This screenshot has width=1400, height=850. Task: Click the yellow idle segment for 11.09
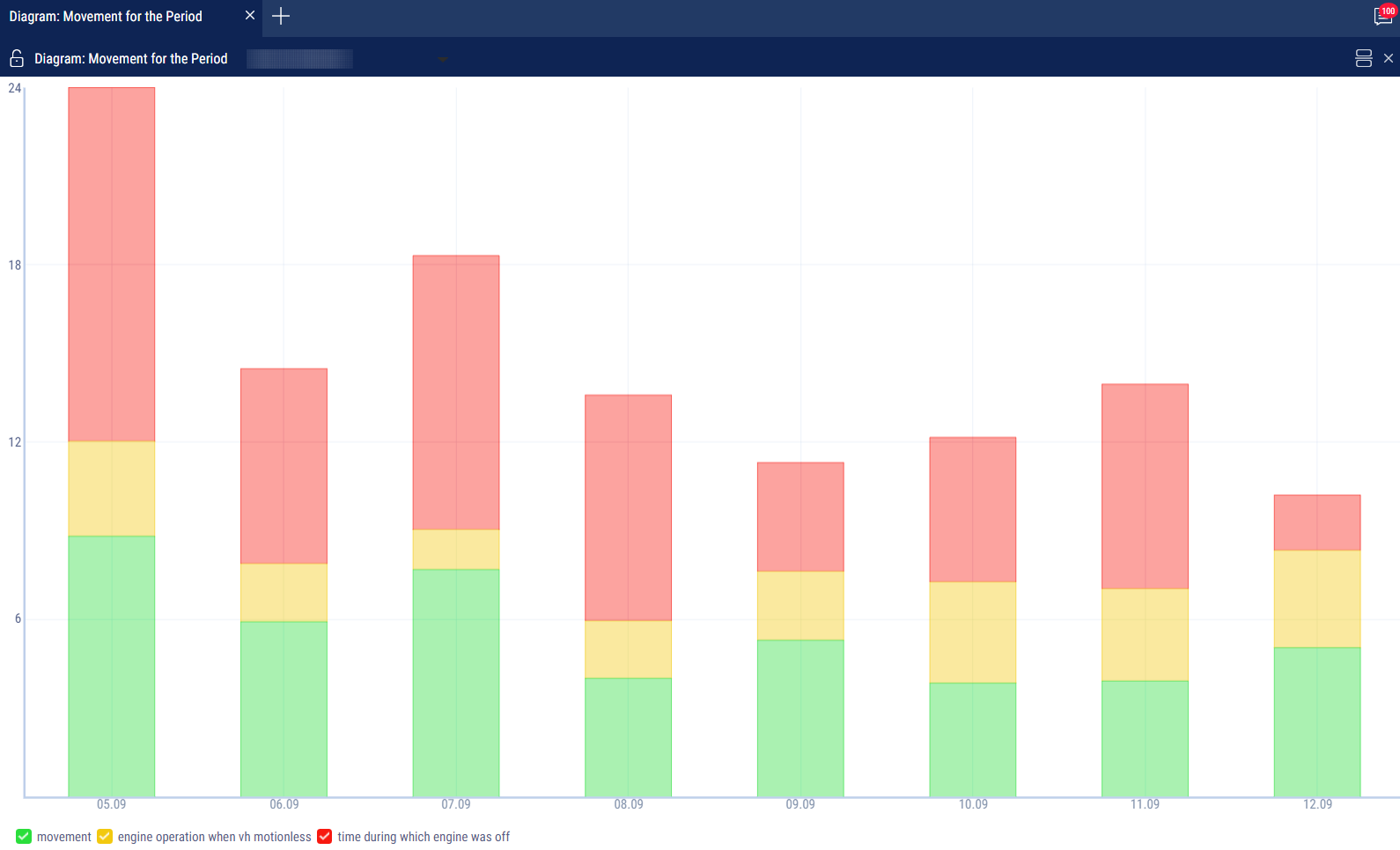[1146, 635]
